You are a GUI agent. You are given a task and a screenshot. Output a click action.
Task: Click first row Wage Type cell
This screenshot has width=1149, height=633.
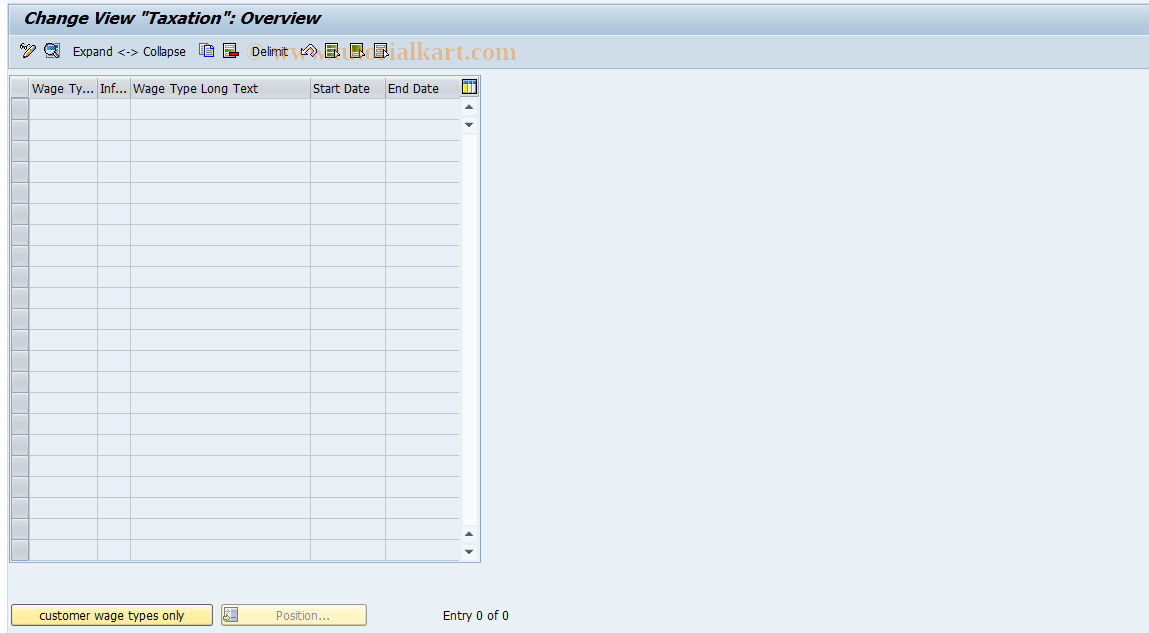tap(63, 109)
